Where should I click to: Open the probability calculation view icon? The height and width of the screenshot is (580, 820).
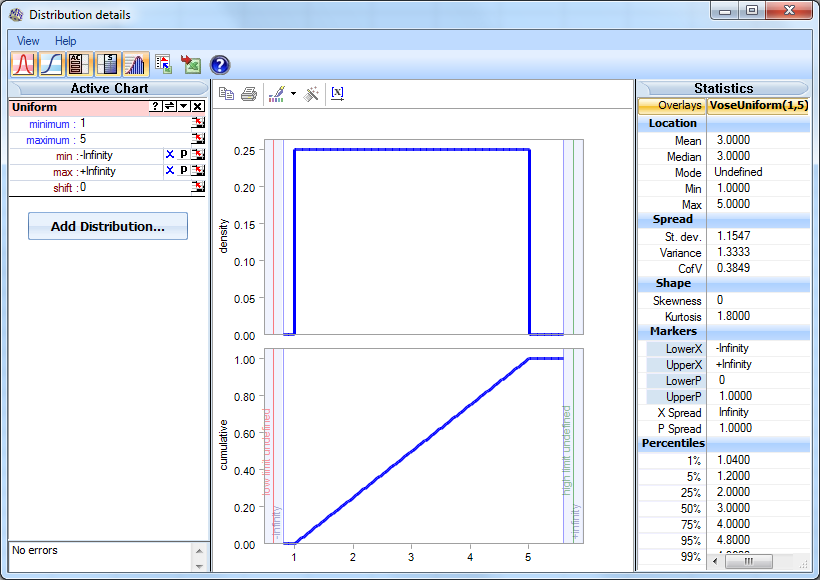coord(78,63)
